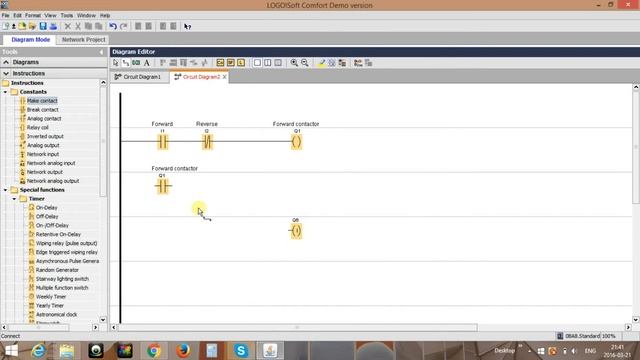Switch to Network Project tab
This screenshot has width=640, height=360.
point(83,40)
